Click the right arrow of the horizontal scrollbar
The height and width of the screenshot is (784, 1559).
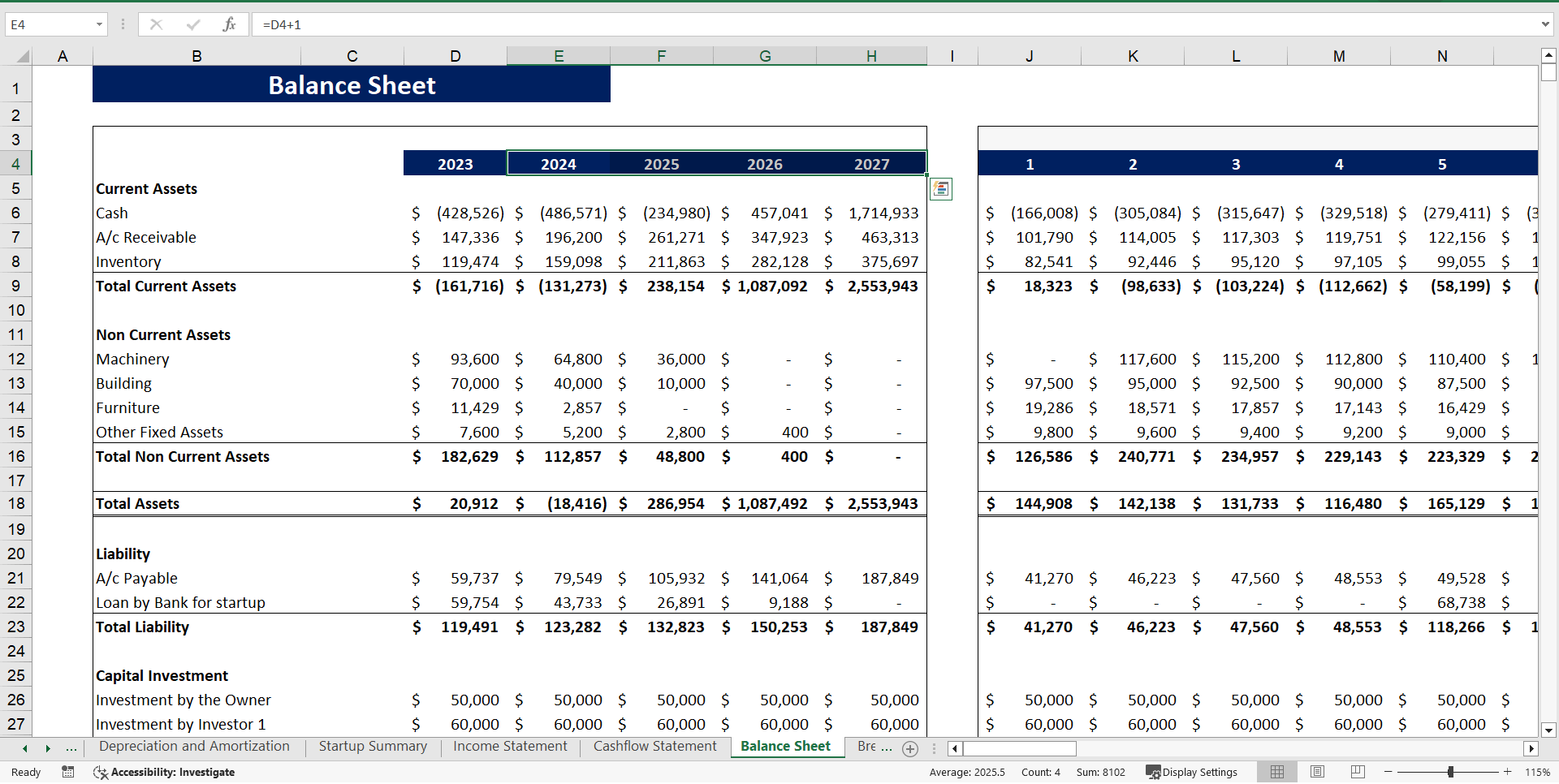pos(1531,748)
